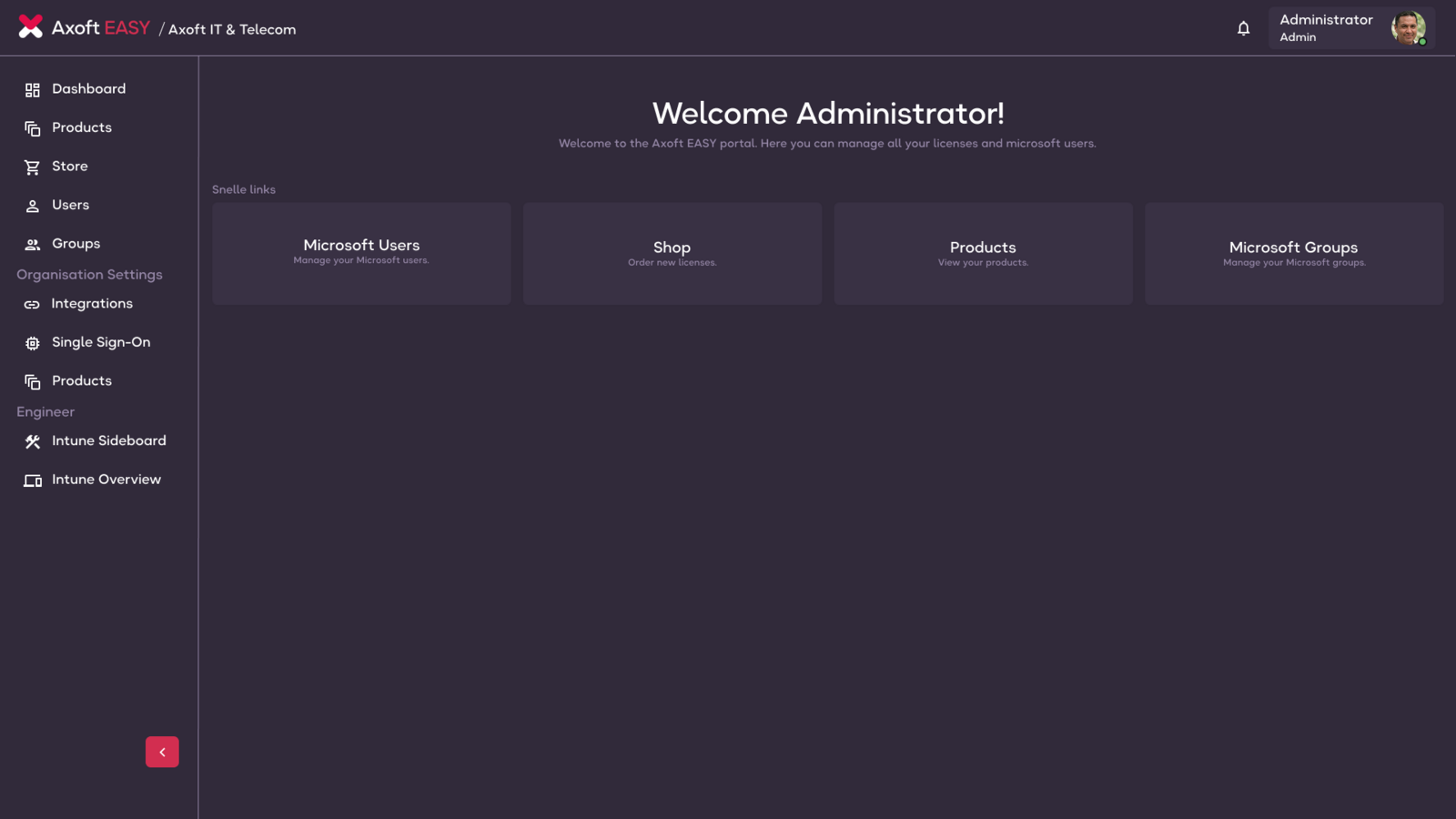
Task: Click the Integrations link icon
Action: click(x=32, y=305)
